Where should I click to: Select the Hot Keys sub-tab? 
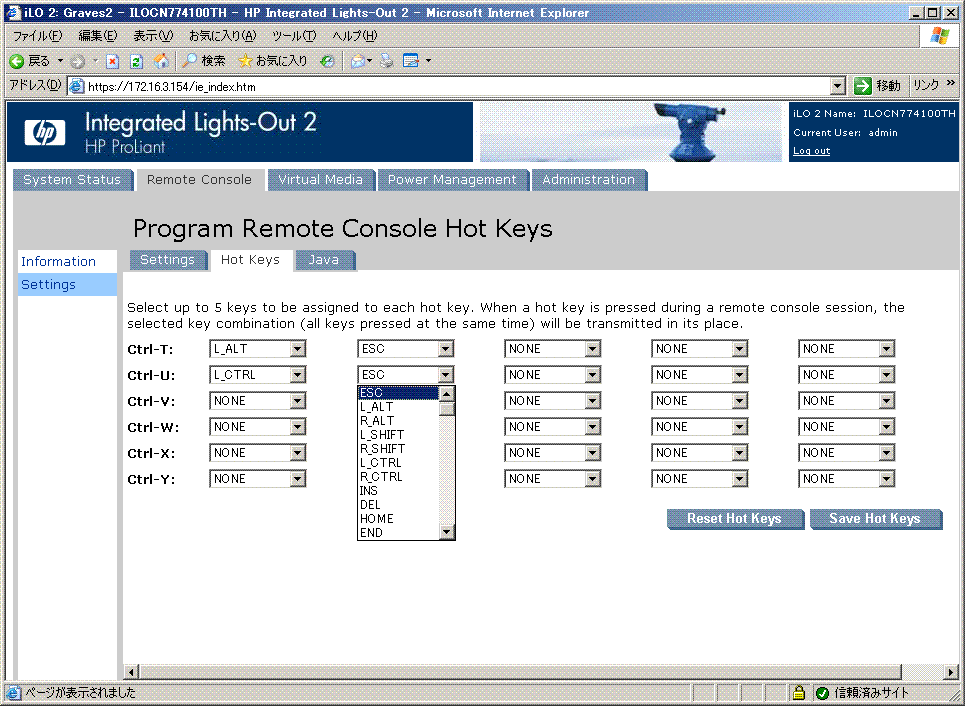[250, 260]
